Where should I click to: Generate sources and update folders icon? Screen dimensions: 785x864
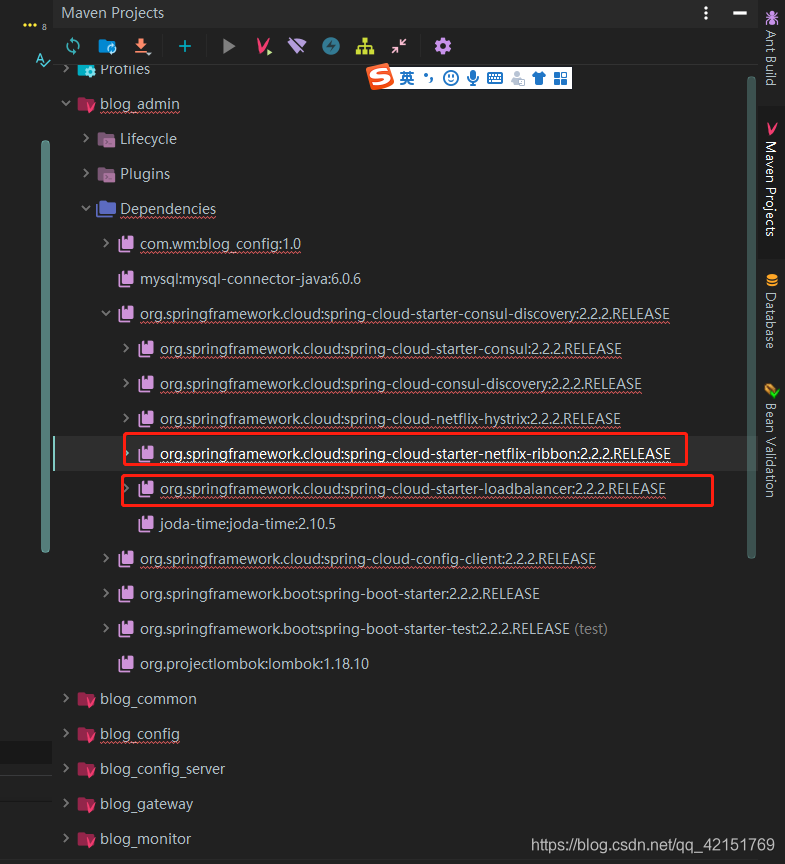(107, 46)
